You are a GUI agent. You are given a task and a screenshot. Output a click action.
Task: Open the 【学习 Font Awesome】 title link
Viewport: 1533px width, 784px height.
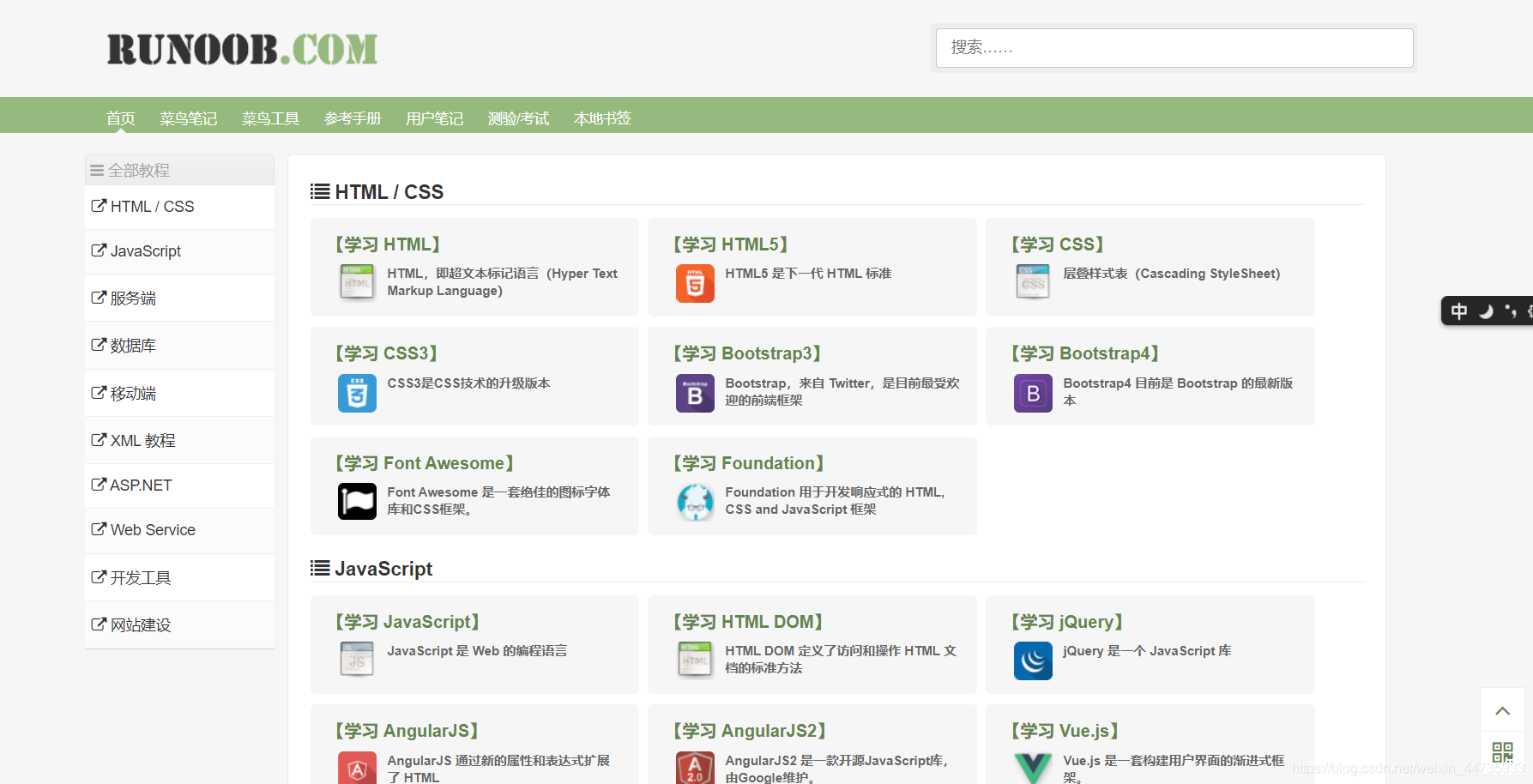pyautogui.click(x=424, y=463)
